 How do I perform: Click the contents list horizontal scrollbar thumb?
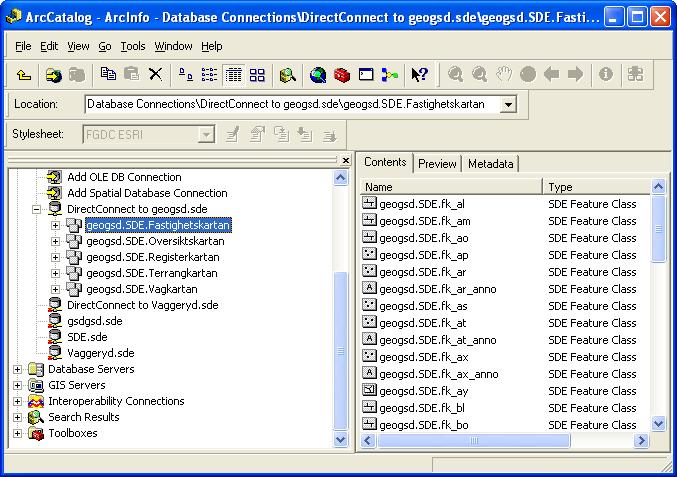(x=474, y=441)
